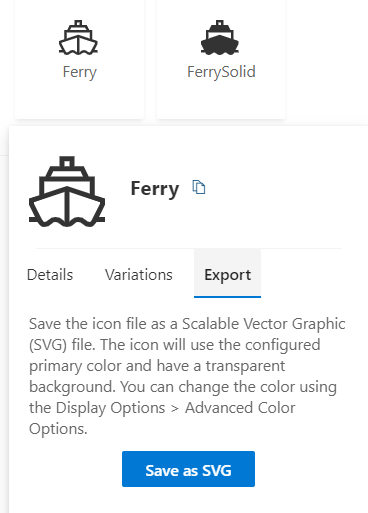The image size is (368, 513).
Task: Click the 'Display Options' text in description
Action: [110, 408]
